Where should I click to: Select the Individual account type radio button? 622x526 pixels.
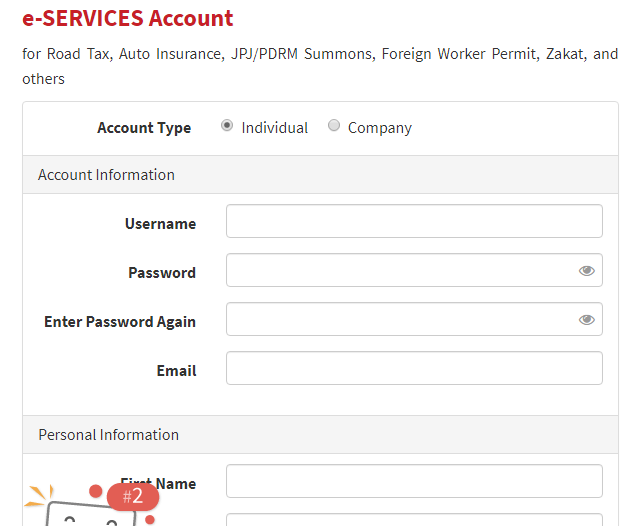pyautogui.click(x=227, y=126)
